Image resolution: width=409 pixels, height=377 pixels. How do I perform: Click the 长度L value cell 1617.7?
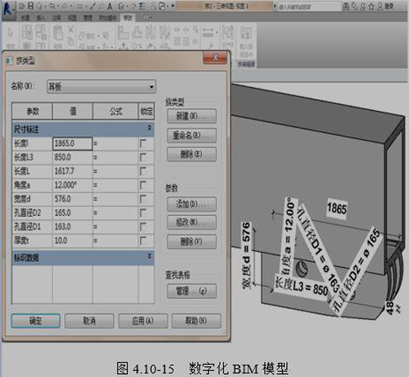click(72, 171)
